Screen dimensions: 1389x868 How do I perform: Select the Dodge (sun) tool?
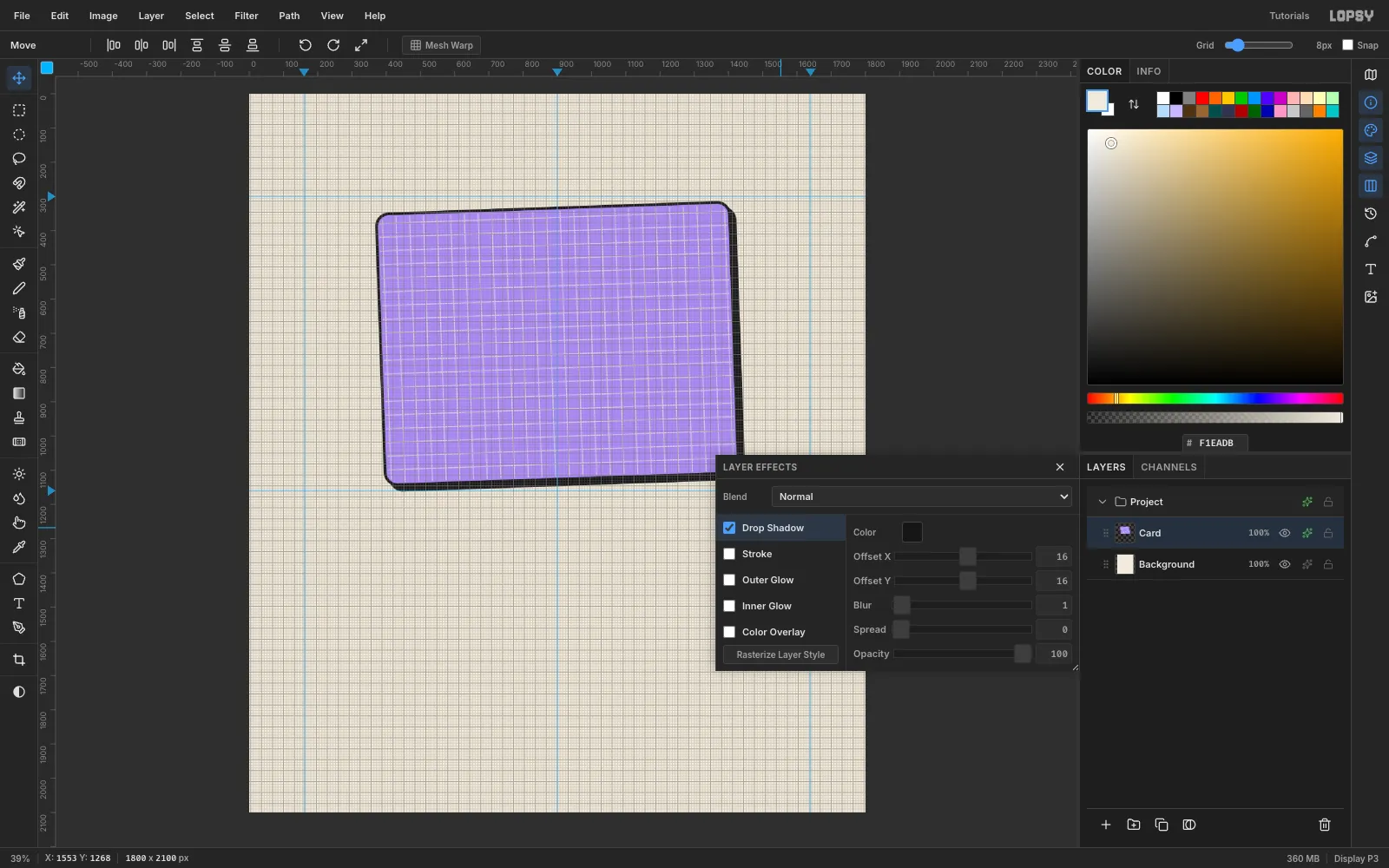pyautogui.click(x=19, y=474)
